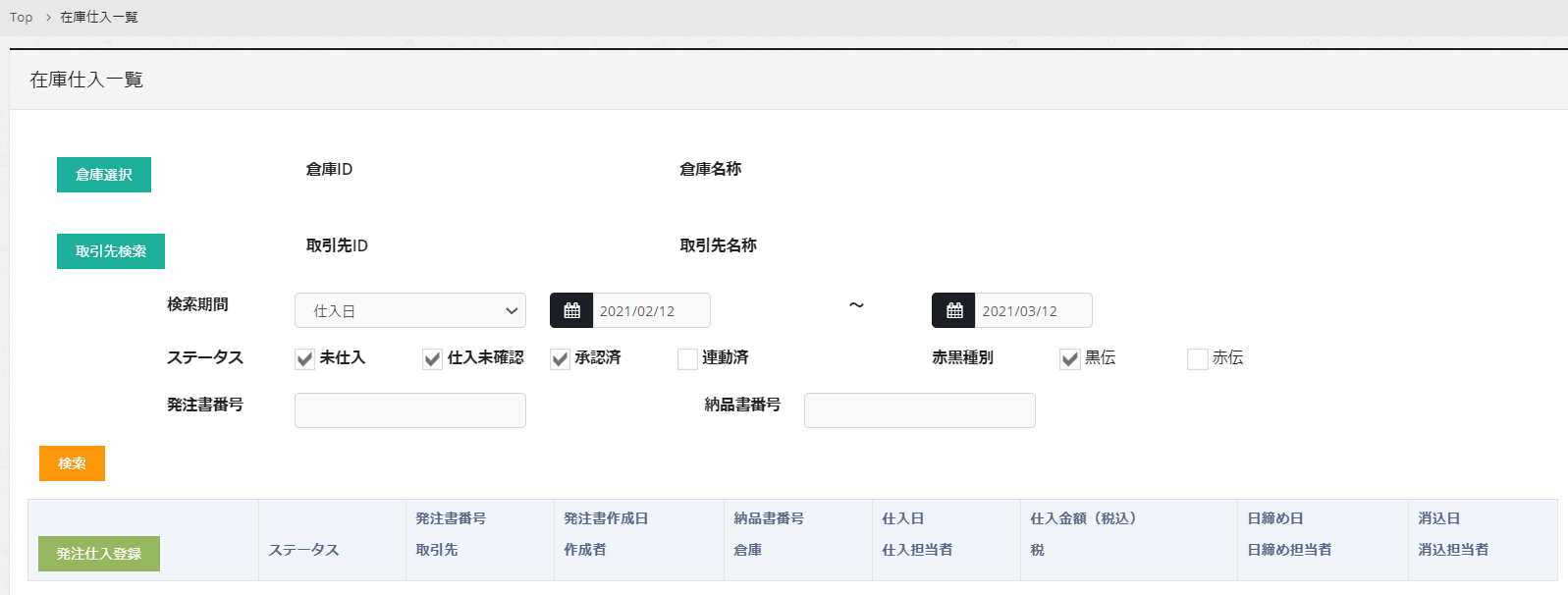Click the Top breadcrumb link
The width and height of the screenshot is (1568, 595).
21,18
